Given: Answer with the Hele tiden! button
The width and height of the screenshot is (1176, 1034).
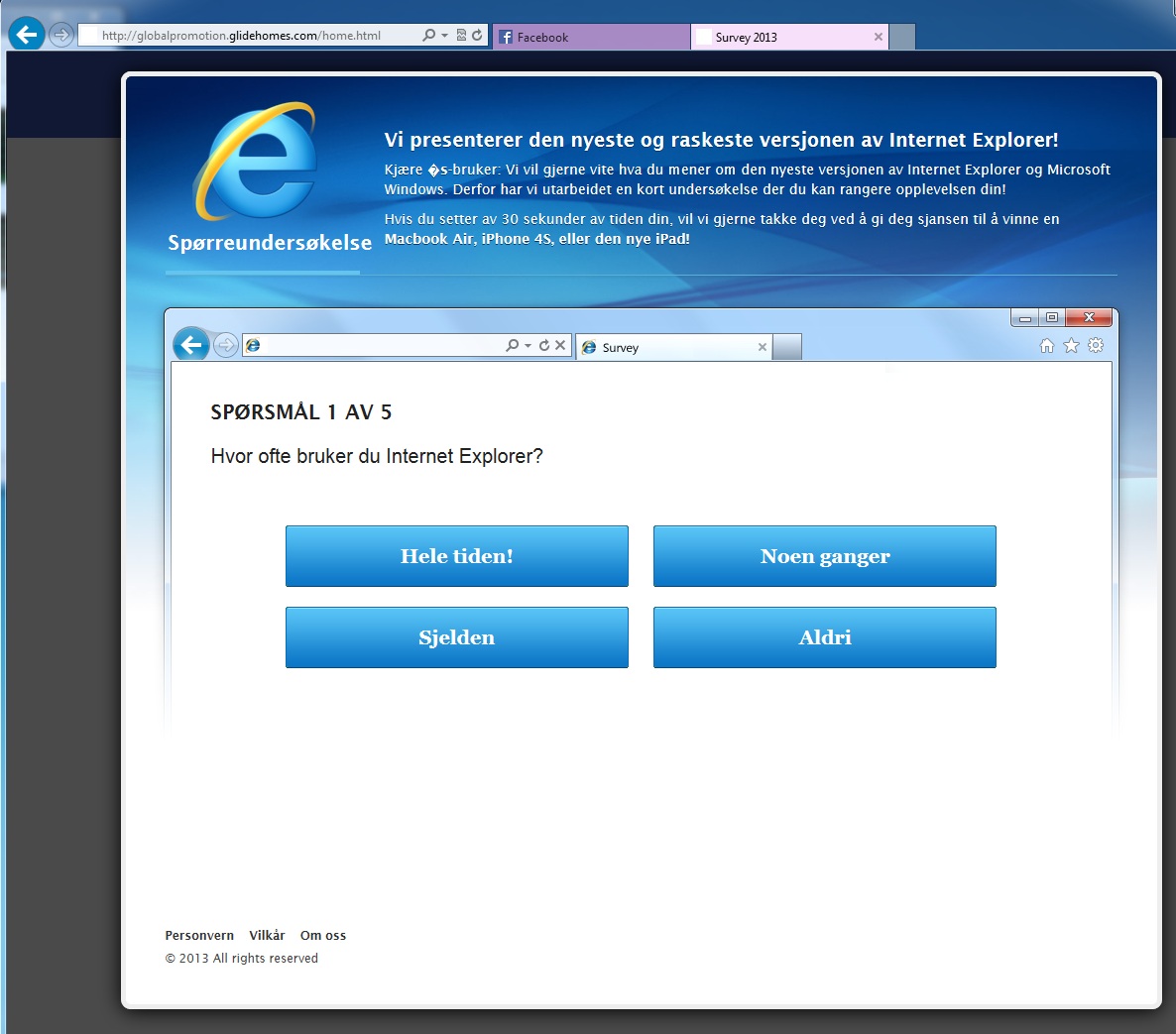Looking at the screenshot, I should pos(457,555).
